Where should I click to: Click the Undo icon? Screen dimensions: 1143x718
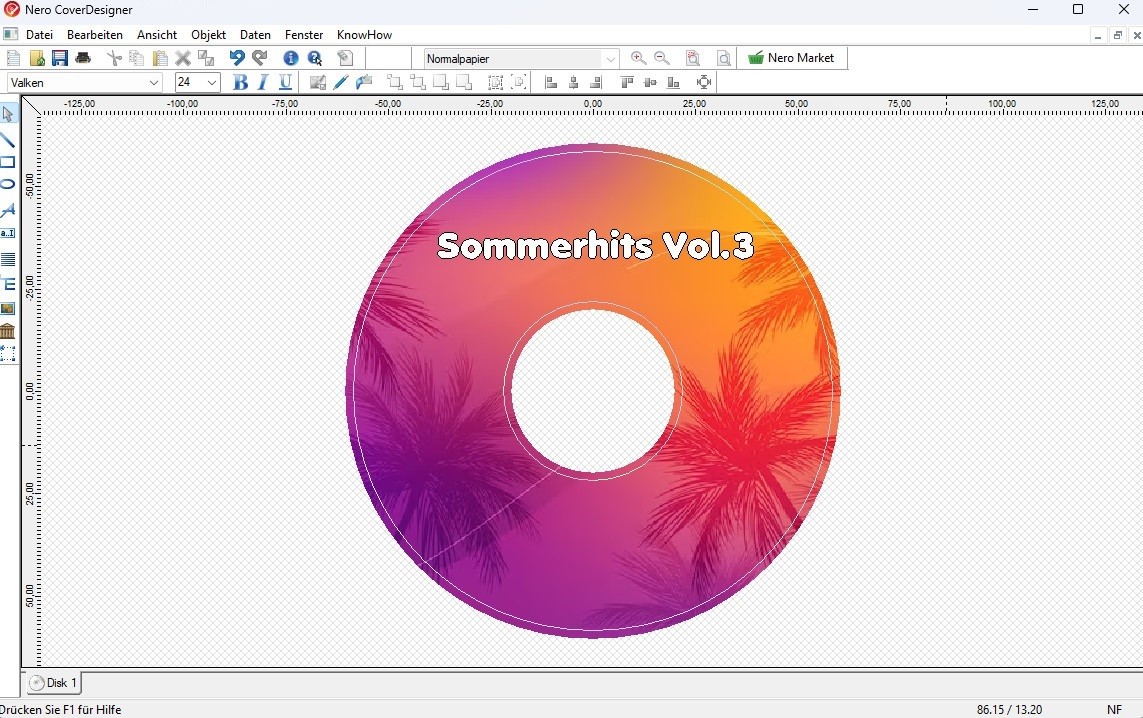pyautogui.click(x=237, y=58)
